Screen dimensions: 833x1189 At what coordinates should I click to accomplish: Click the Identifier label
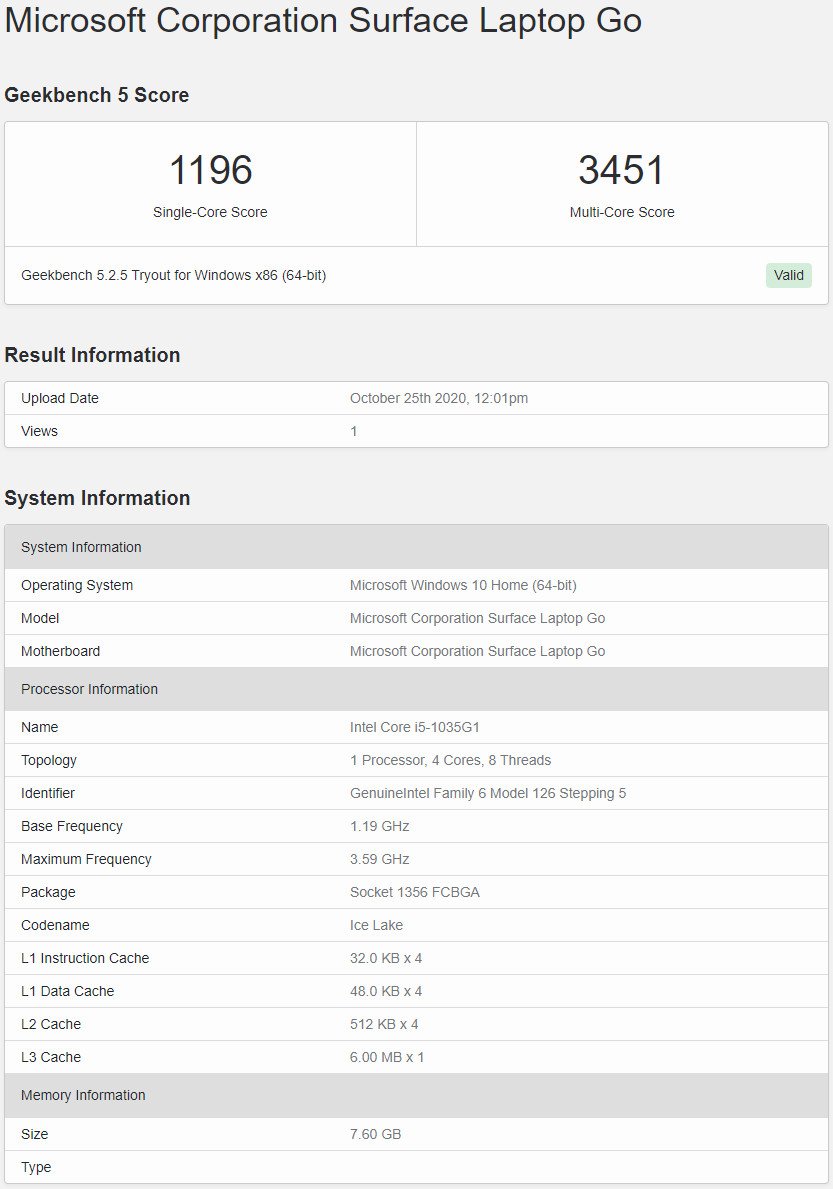[48, 793]
